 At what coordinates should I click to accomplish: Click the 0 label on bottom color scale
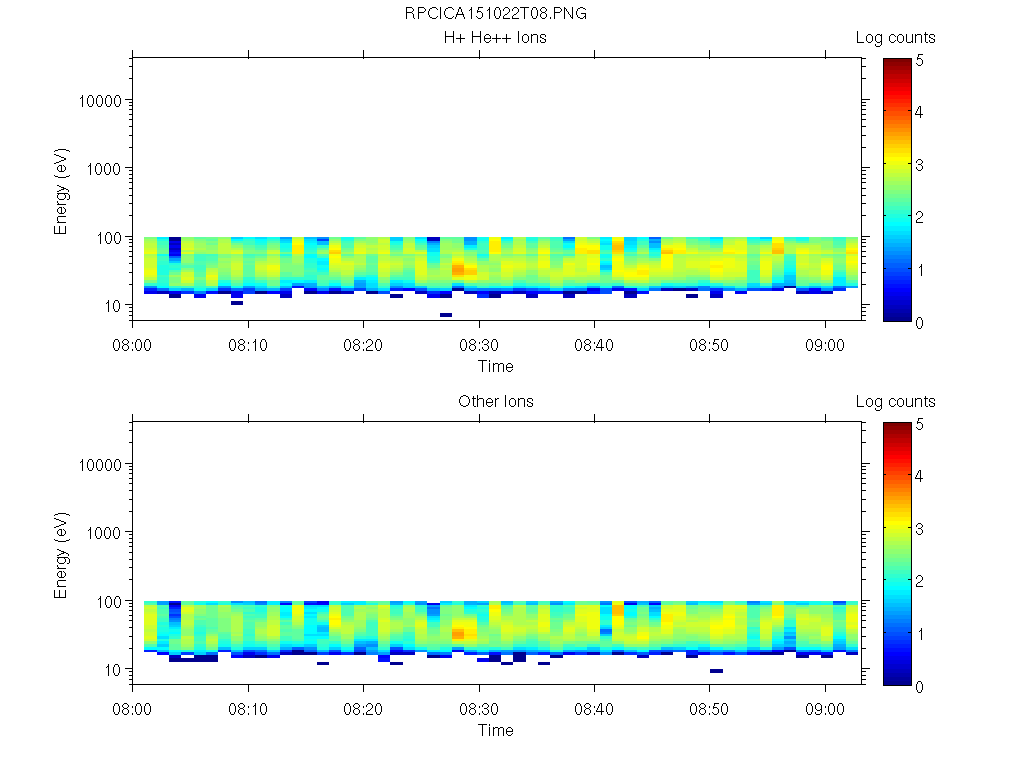(x=920, y=686)
